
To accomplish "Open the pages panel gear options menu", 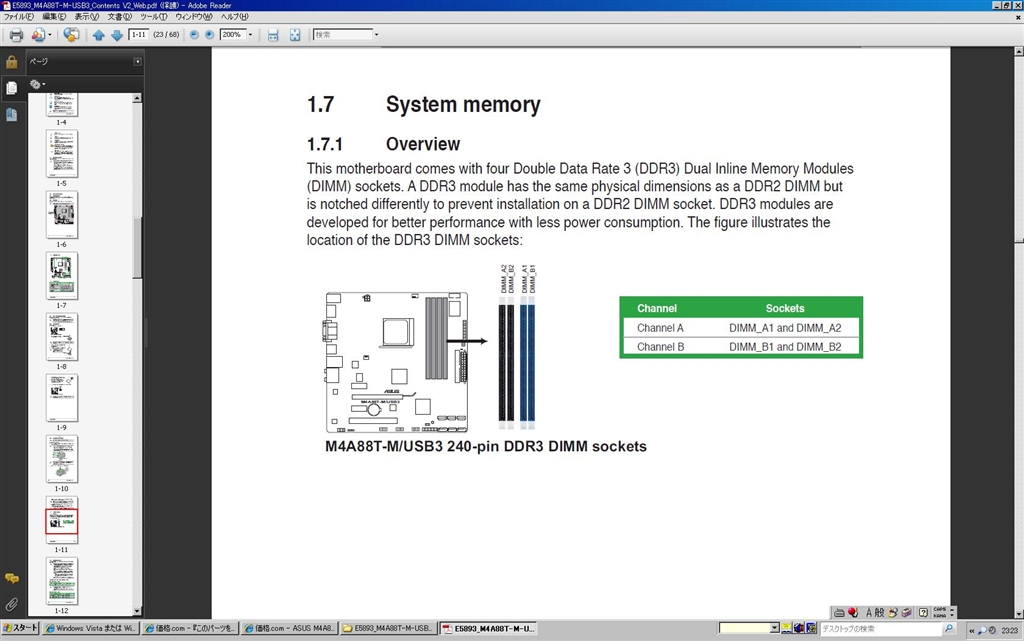I will (37, 84).
